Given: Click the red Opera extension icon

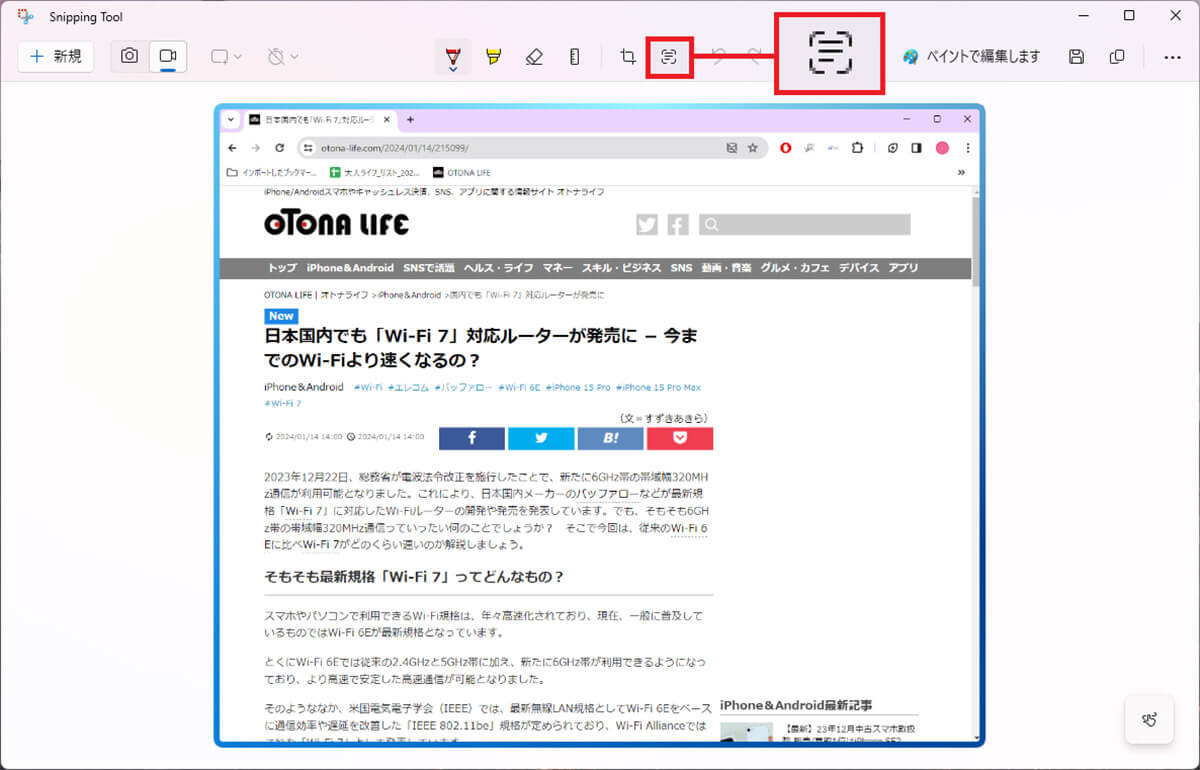Looking at the screenshot, I should (786, 147).
